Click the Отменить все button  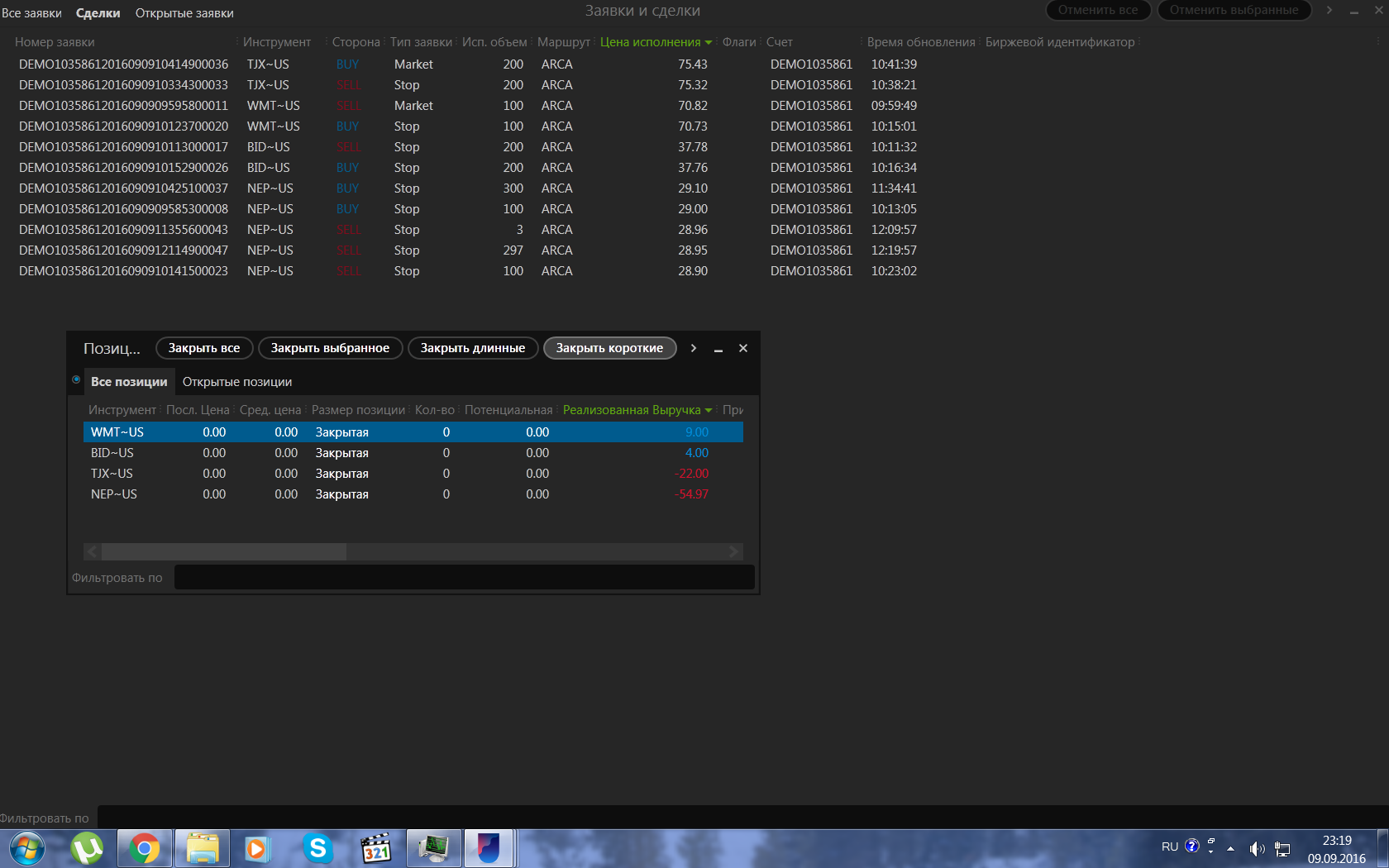point(1098,10)
